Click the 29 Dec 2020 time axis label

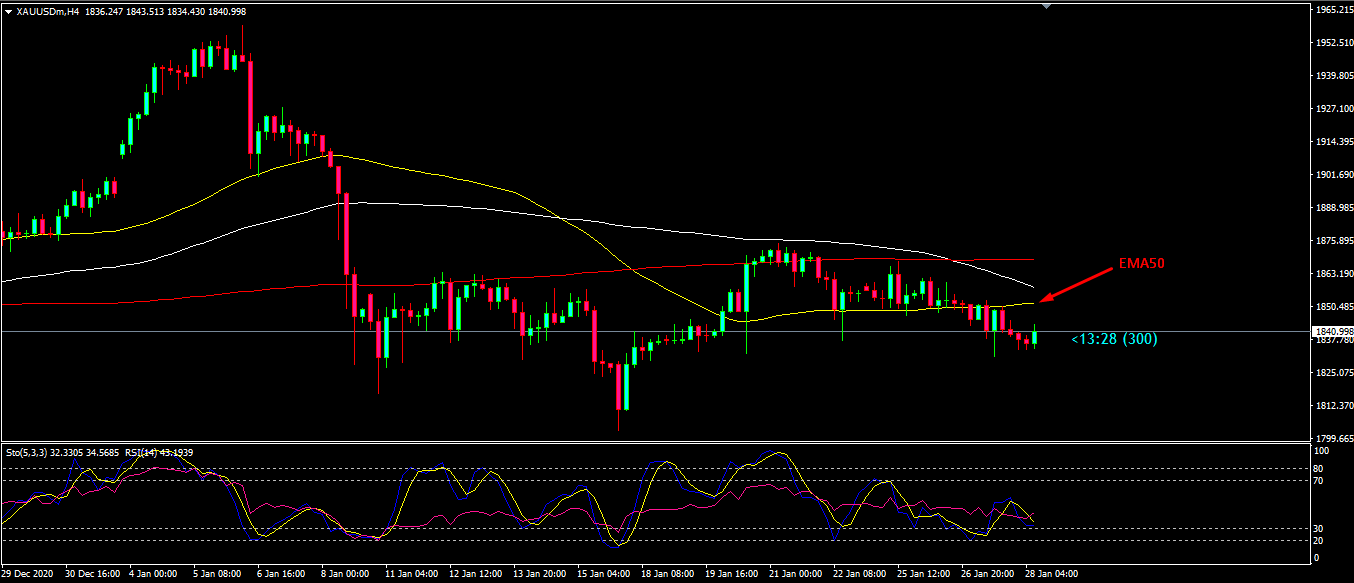click(x=28, y=575)
